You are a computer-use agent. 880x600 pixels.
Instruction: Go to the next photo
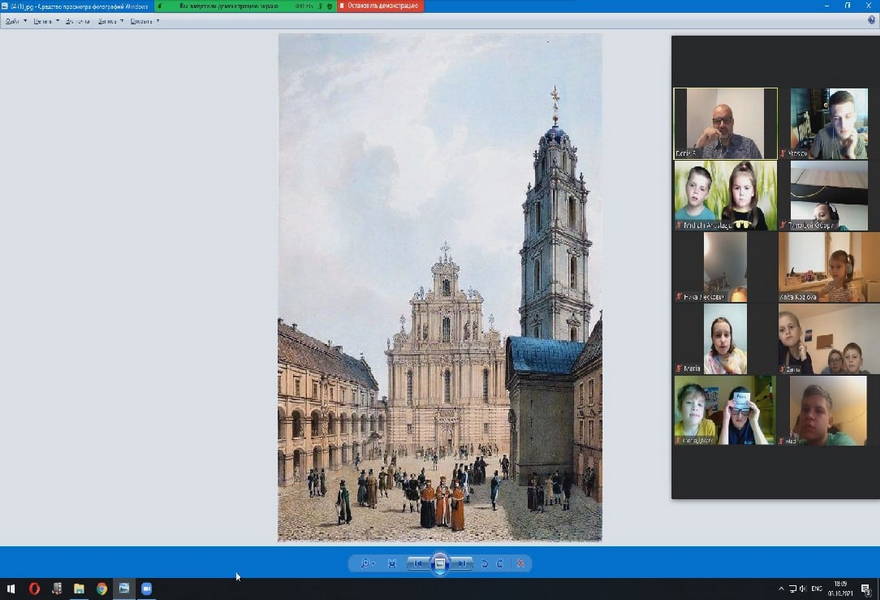(x=461, y=564)
